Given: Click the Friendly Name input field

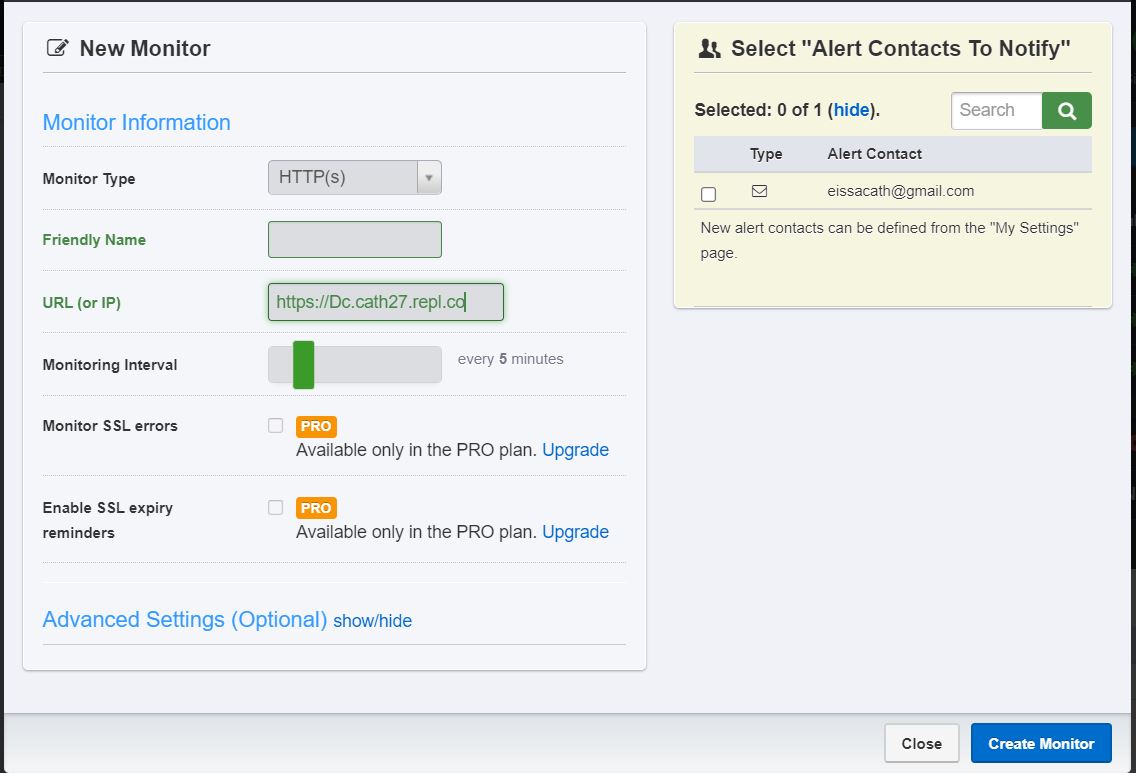Looking at the screenshot, I should coord(354,240).
